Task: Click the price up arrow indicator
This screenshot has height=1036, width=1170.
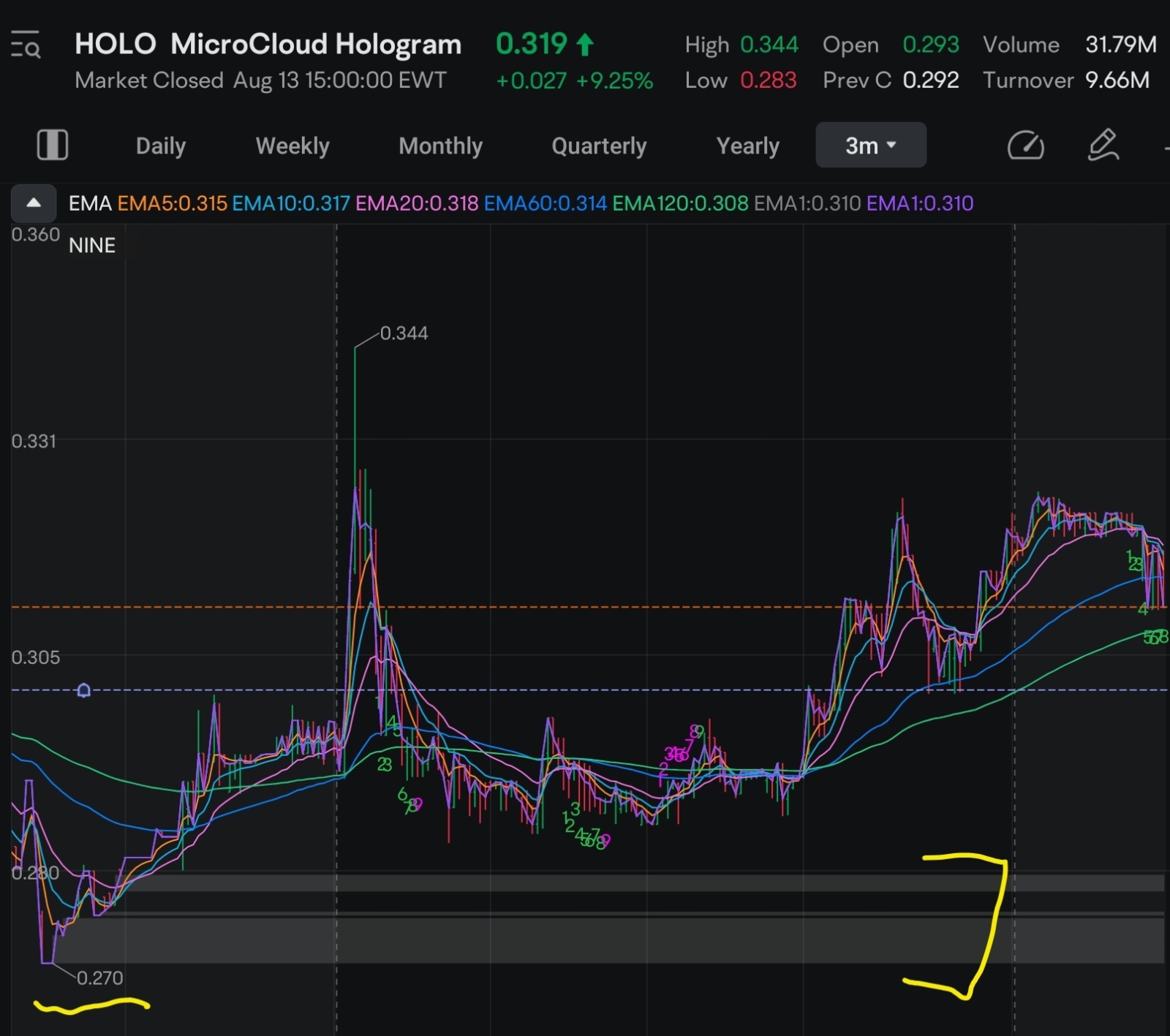Action: click(584, 45)
